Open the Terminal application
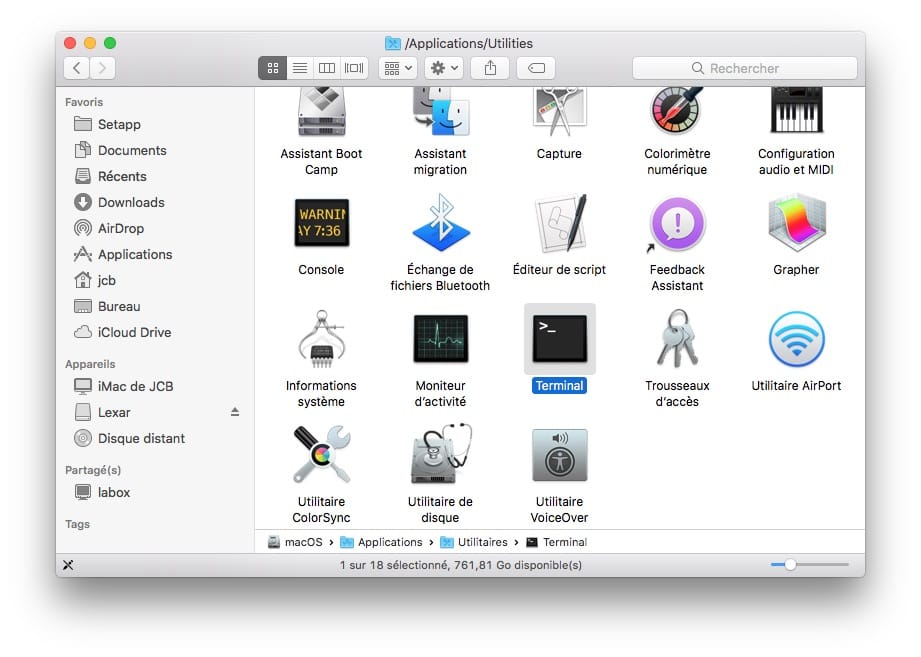Image resolution: width=921 pixels, height=657 pixels. pyautogui.click(x=558, y=339)
